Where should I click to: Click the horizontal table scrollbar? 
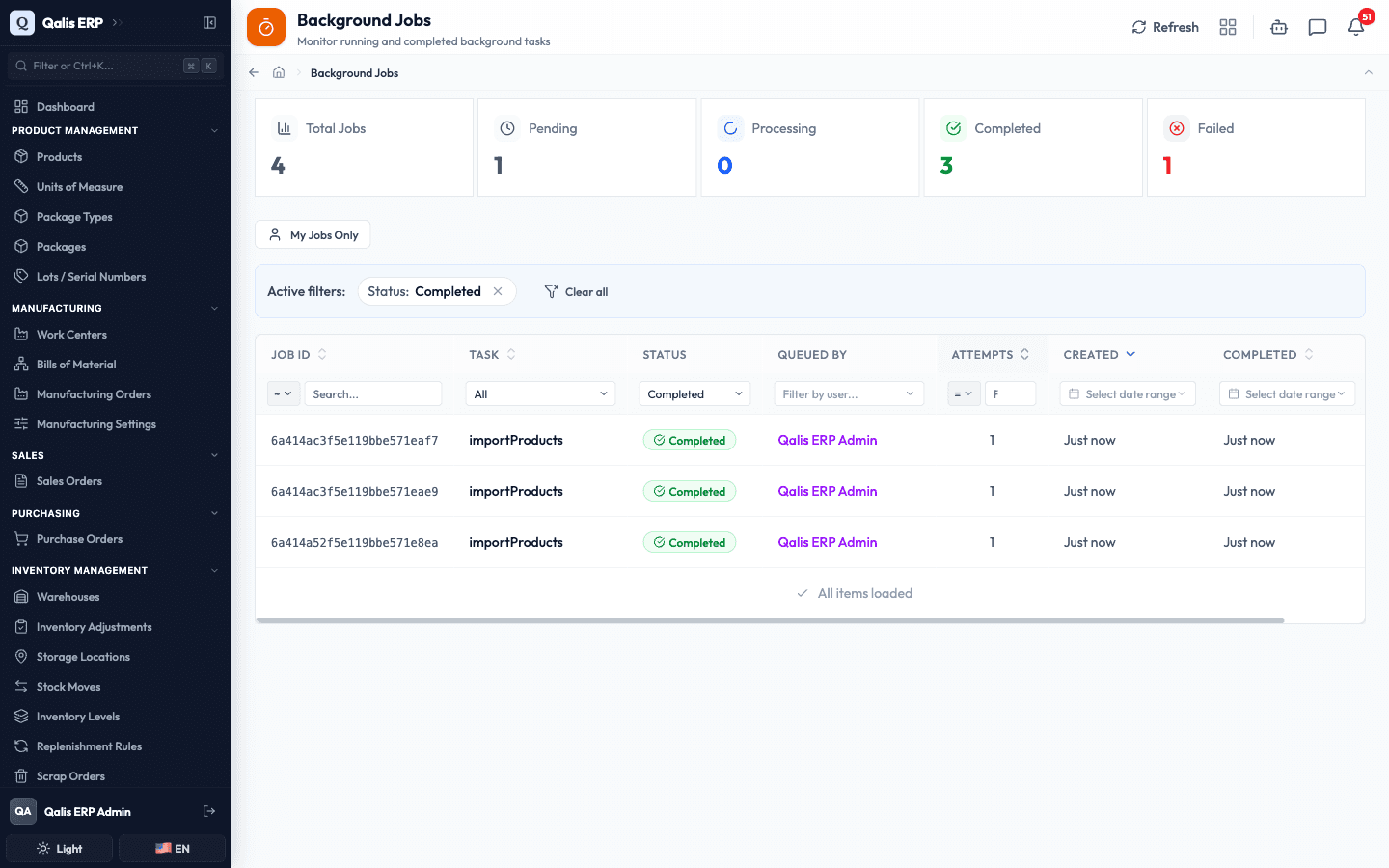click(x=770, y=620)
